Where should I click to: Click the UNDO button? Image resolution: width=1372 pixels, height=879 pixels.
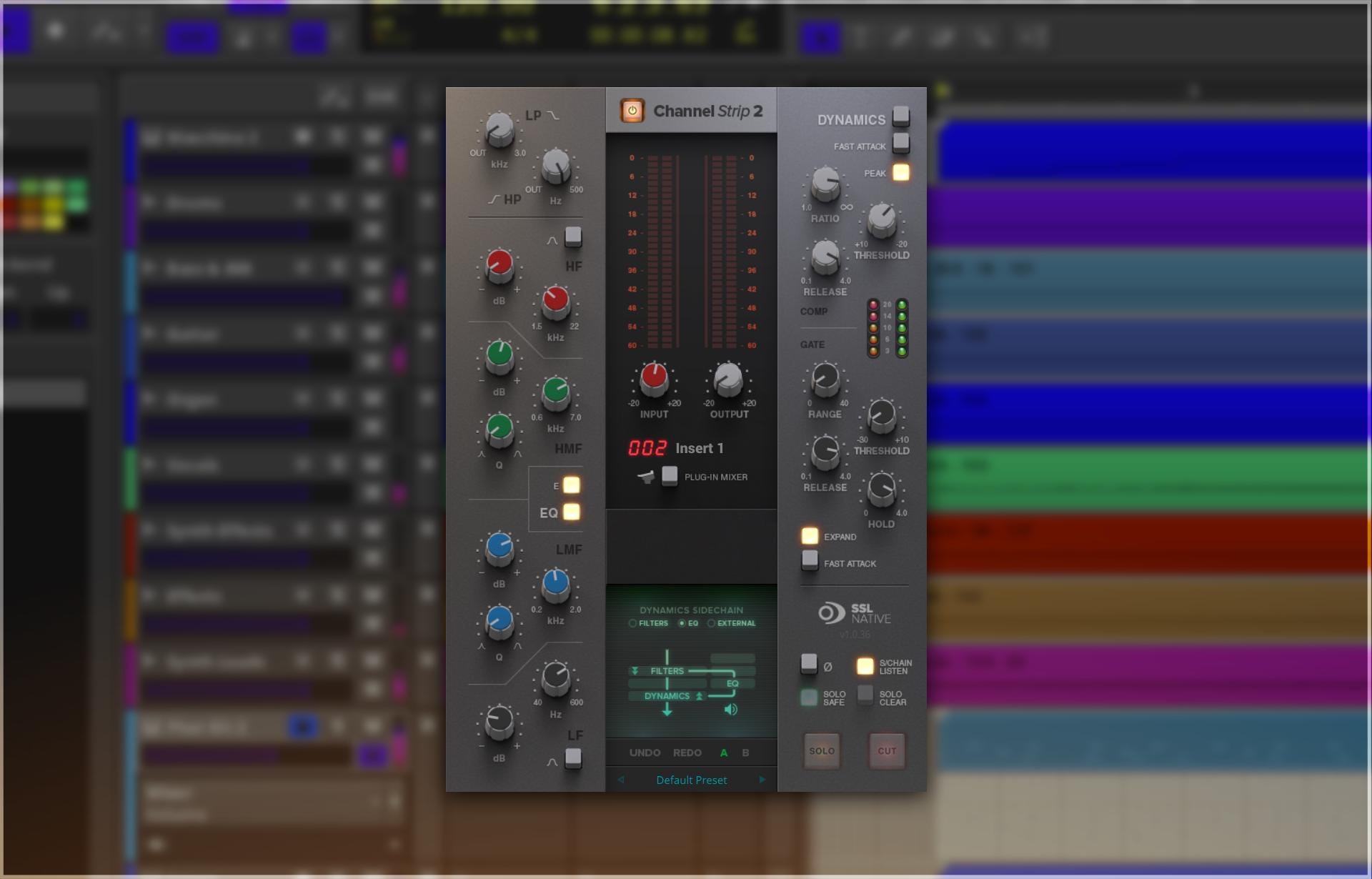(x=645, y=753)
